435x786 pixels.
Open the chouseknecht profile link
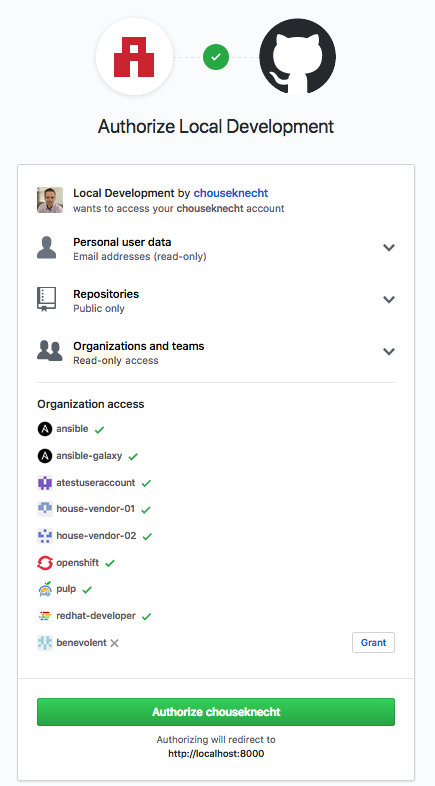pyautogui.click(x=231, y=193)
